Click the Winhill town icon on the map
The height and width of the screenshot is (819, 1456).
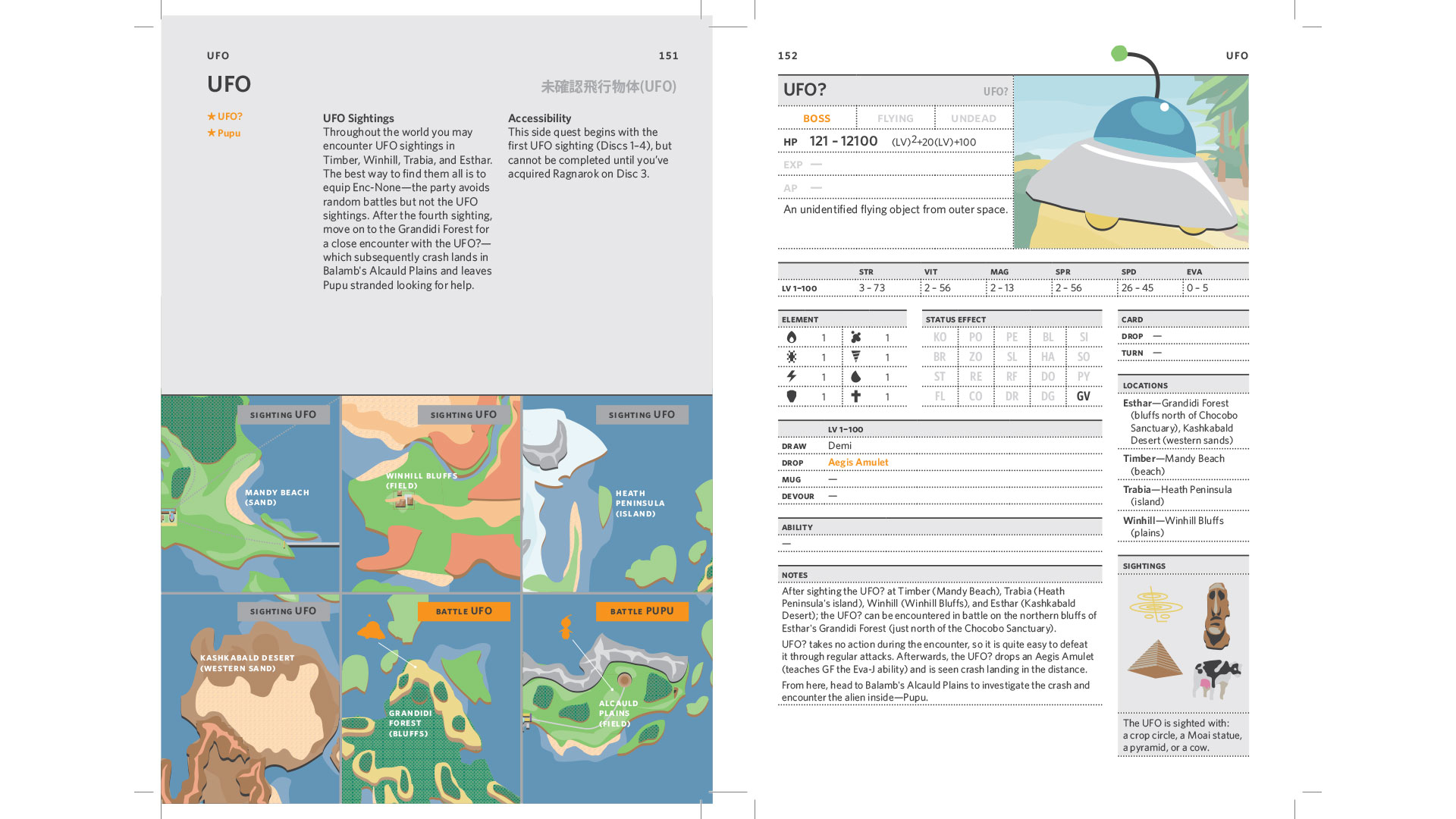click(403, 499)
